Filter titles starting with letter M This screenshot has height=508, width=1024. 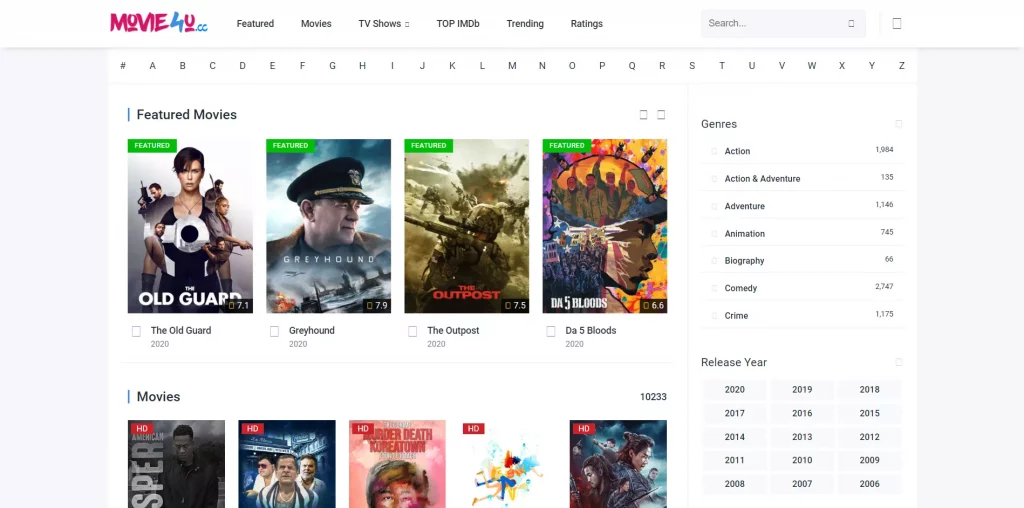[512, 66]
